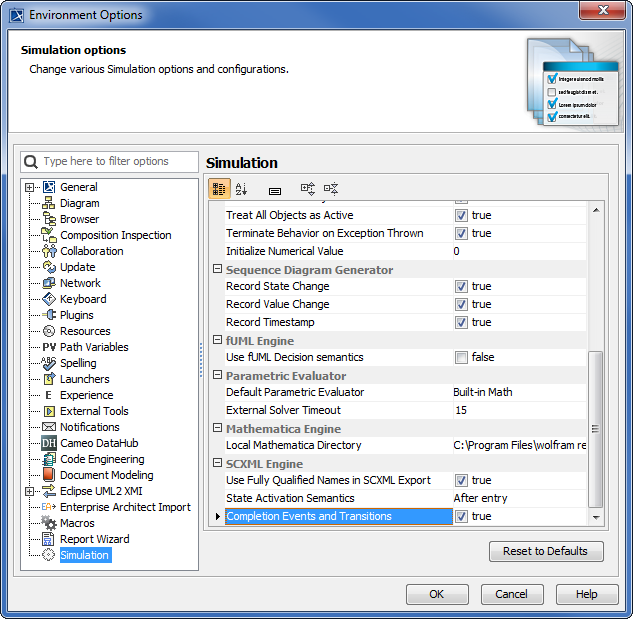Click the filter options search field
This screenshot has height=619, width=633.
(109, 162)
